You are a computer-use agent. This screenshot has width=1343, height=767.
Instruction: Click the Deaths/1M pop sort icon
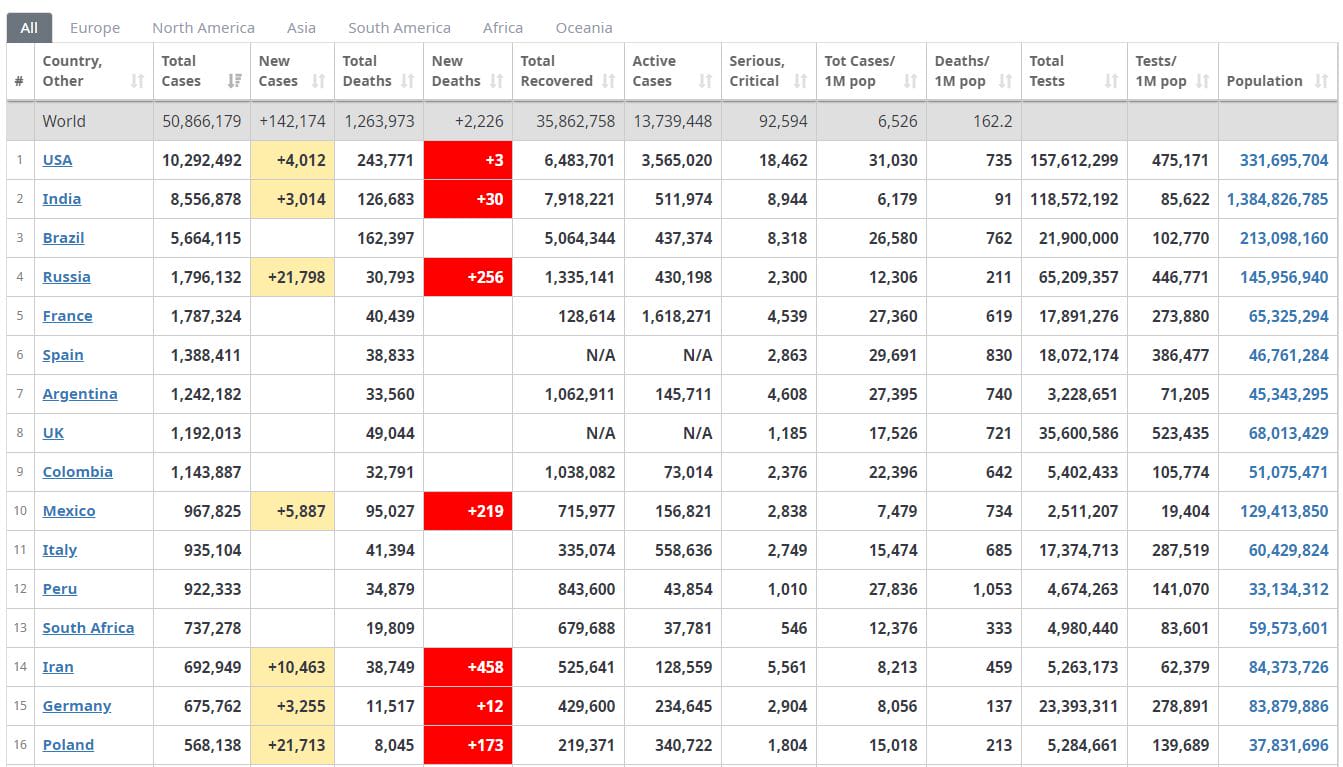[x=1005, y=81]
